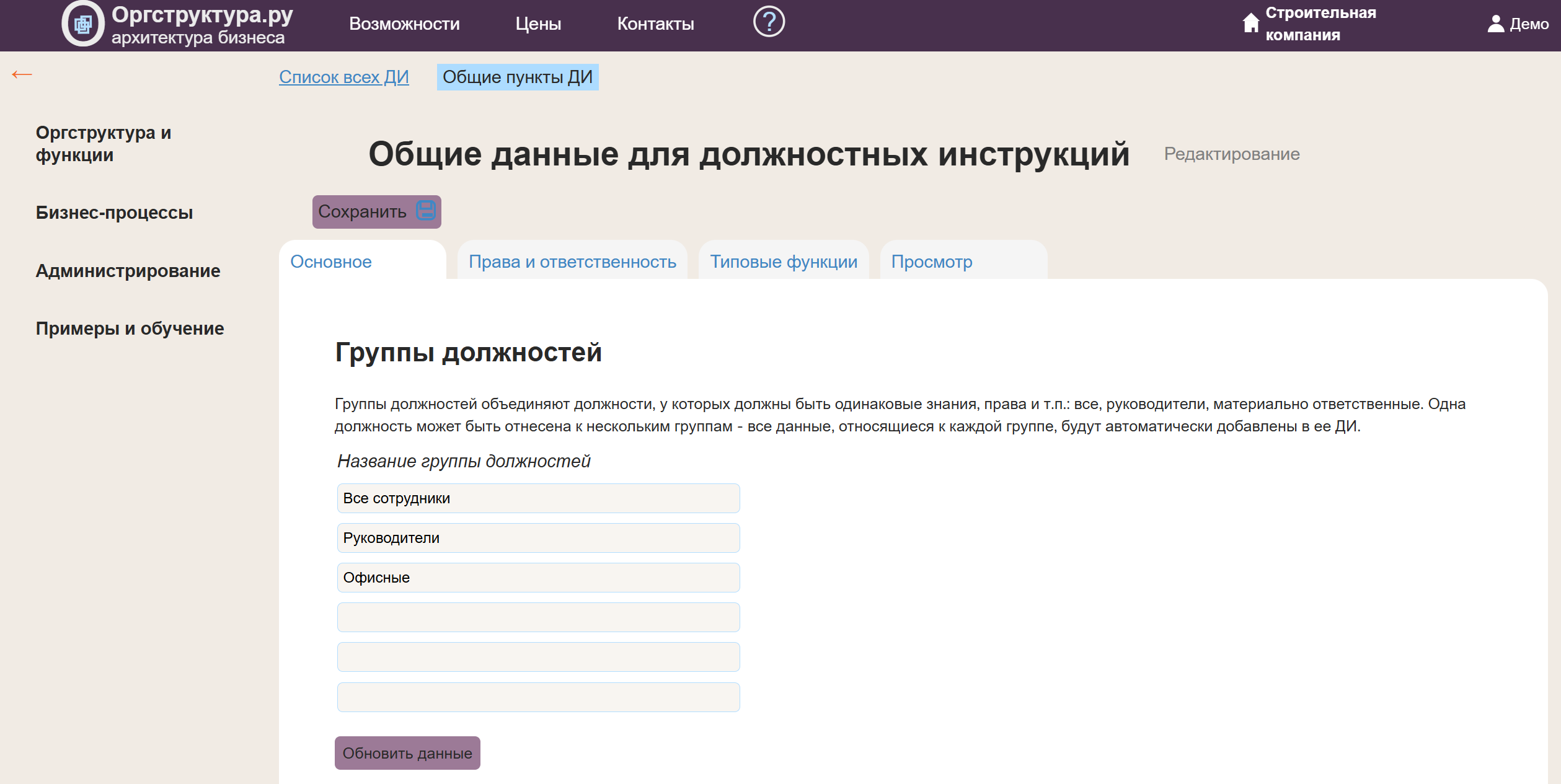Open the Список всех ДИ link

(x=344, y=77)
